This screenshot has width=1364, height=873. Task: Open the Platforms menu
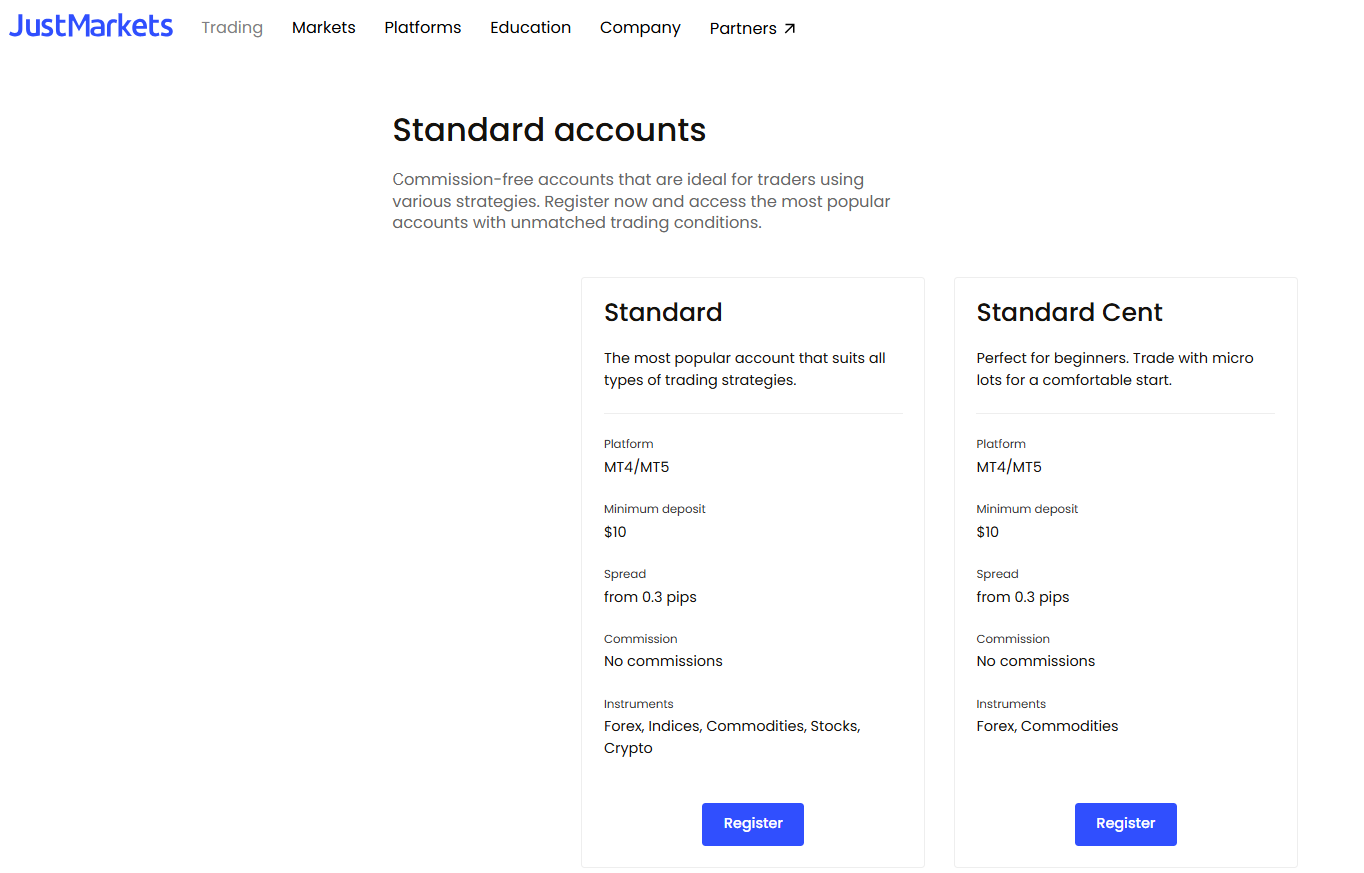(x=423, y=28)
